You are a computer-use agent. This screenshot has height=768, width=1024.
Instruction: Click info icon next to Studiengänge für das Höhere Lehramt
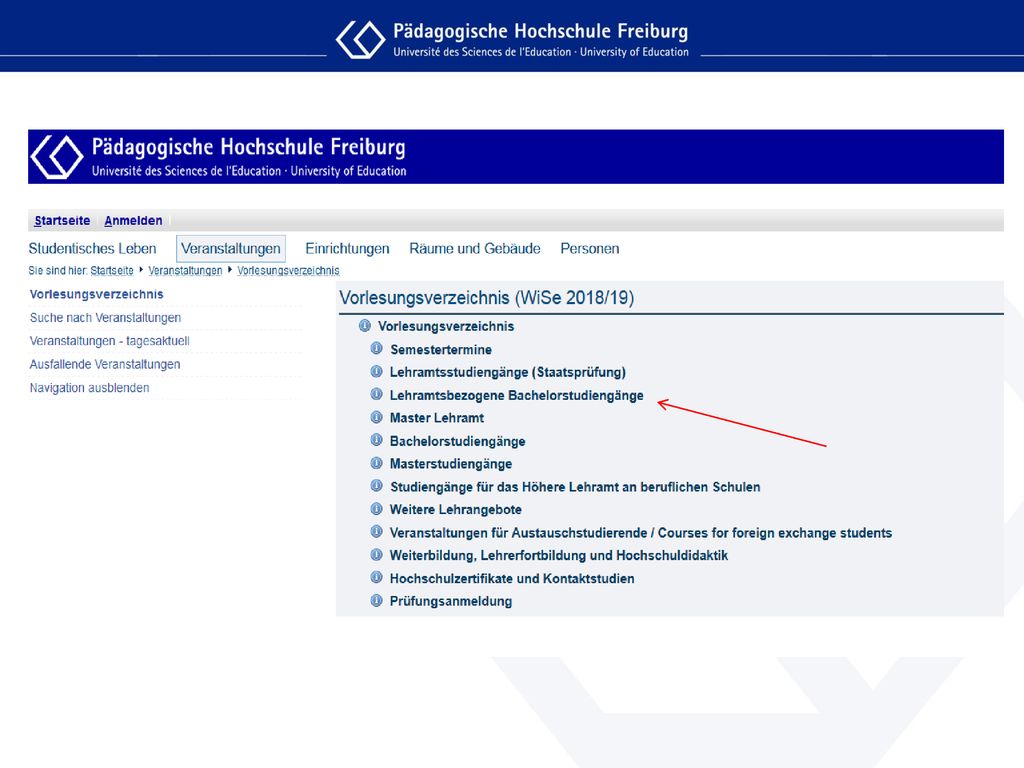pyautogui.click(x=377, y=485)
